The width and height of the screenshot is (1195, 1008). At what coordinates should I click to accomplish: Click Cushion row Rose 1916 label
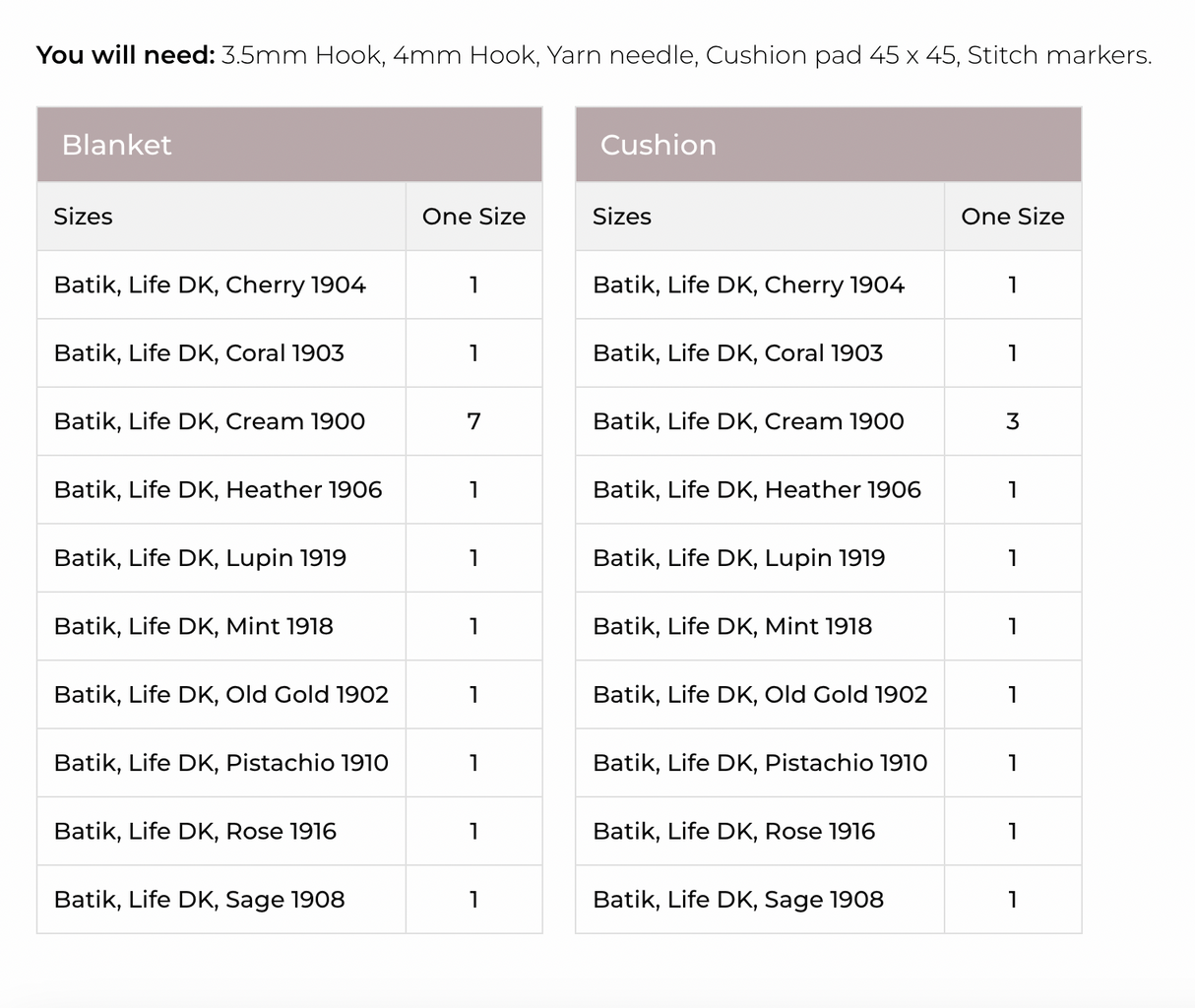pos(733,831)
